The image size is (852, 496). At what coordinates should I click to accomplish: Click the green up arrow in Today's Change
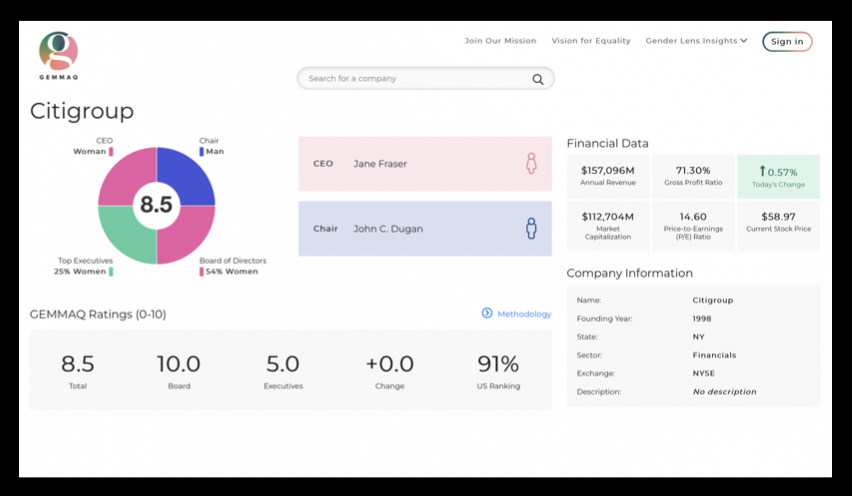click(x=762, y=171)
